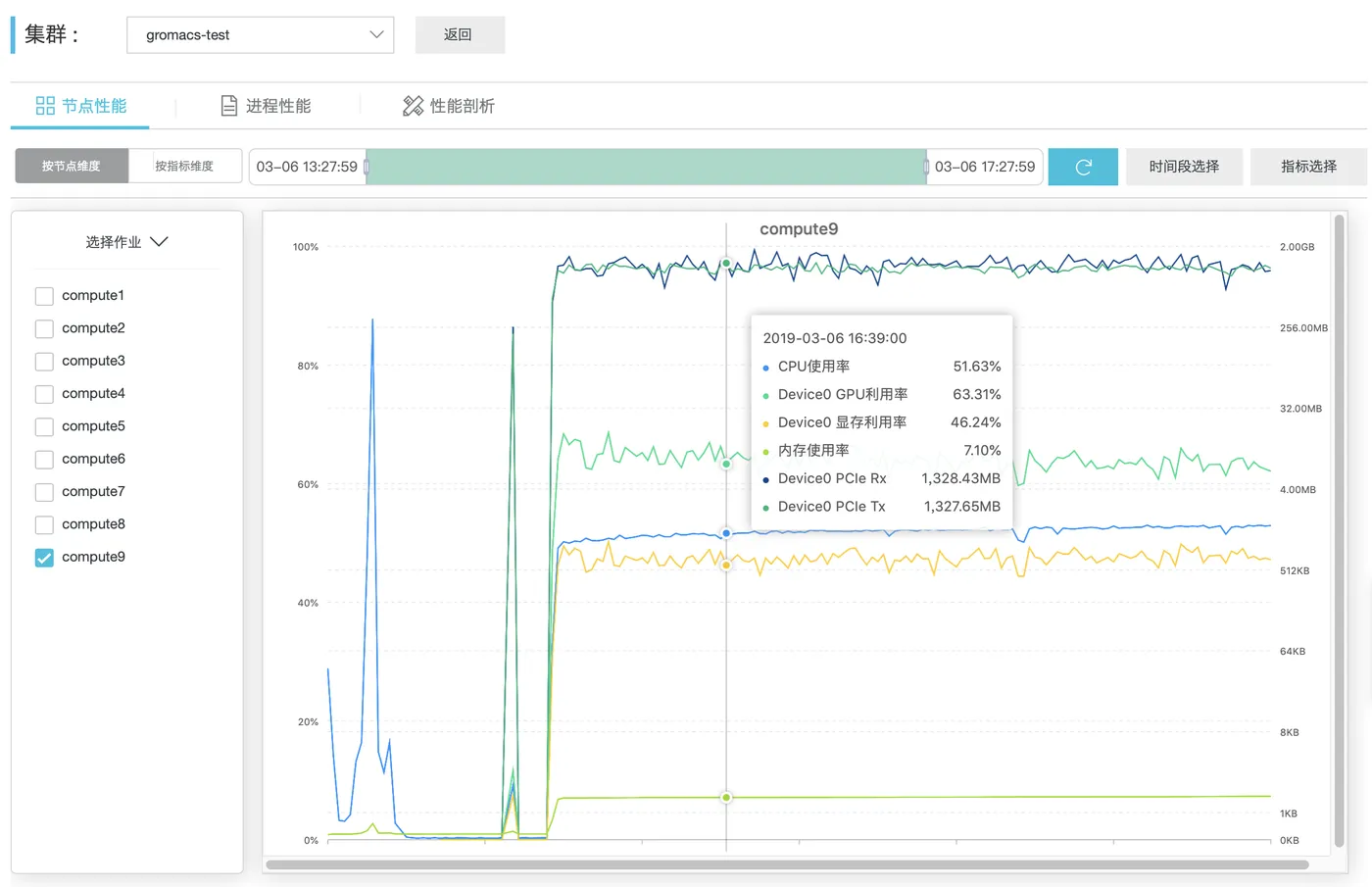This screenshot has height=887, width=1372.
Task: Switch to the 节点性能 tab
Action: tap(80, 106)
